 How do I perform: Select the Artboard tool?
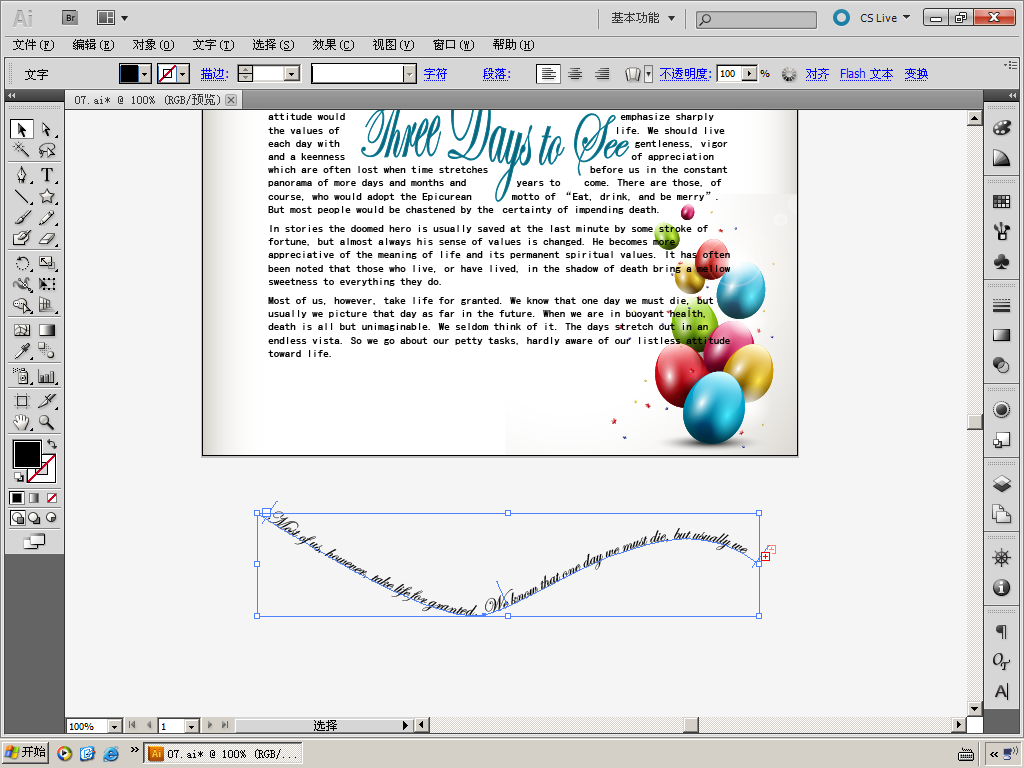[22, 401]
